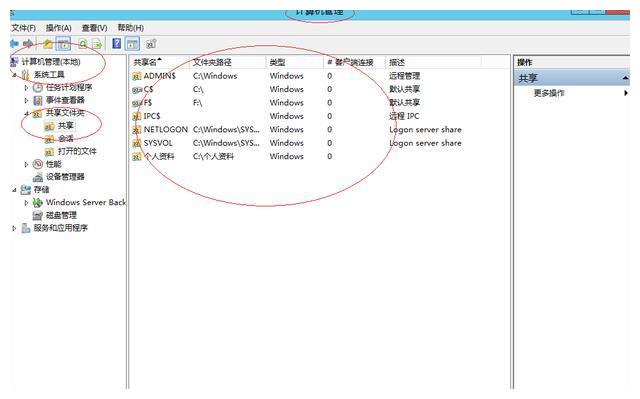The height and width of the screenshot is (399, 640).
Task: Click the C:\个人资料 folder path cell
Action: point(213,157)
